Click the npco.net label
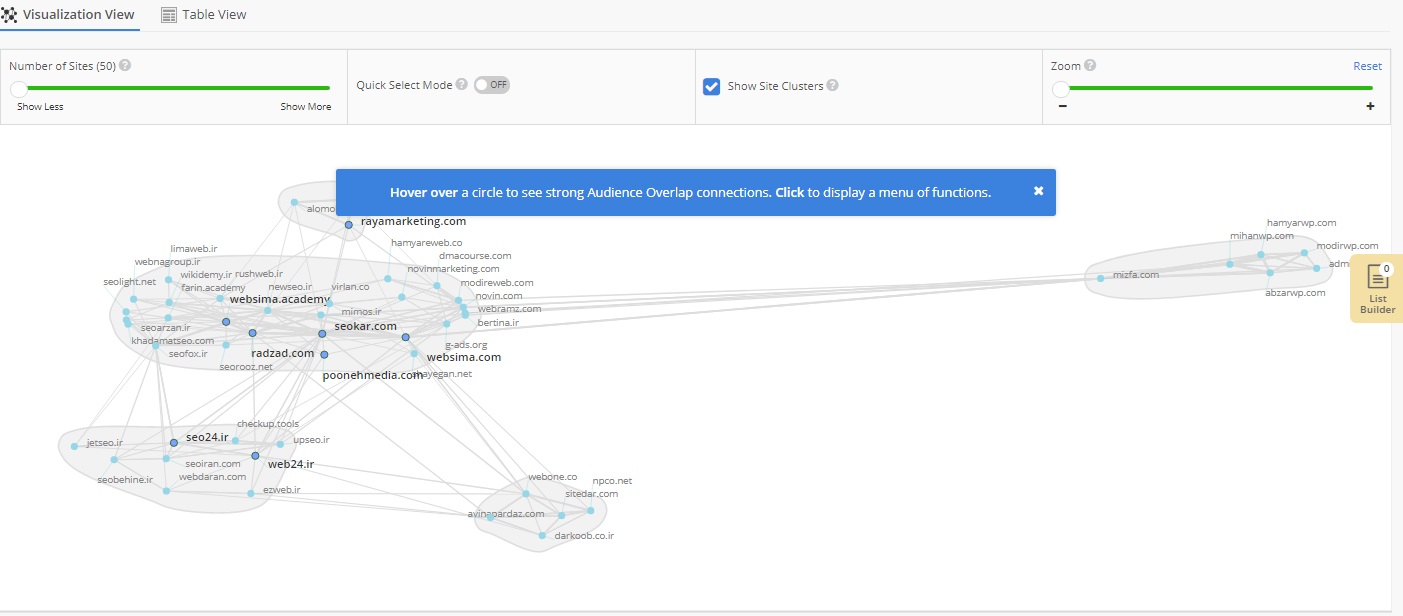The width and height of the screenshot is (1403, 616). pyautogui.click(x=612, y=481)
